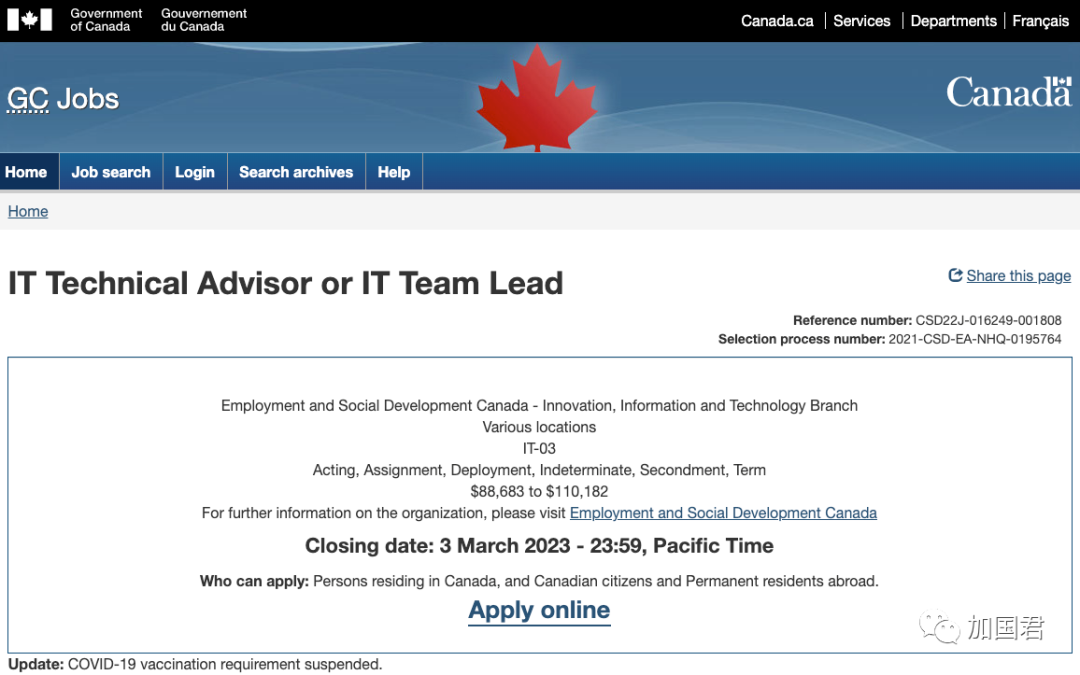Click the Apply online link
Viewport: 1080px width, 675px height.
539,610
